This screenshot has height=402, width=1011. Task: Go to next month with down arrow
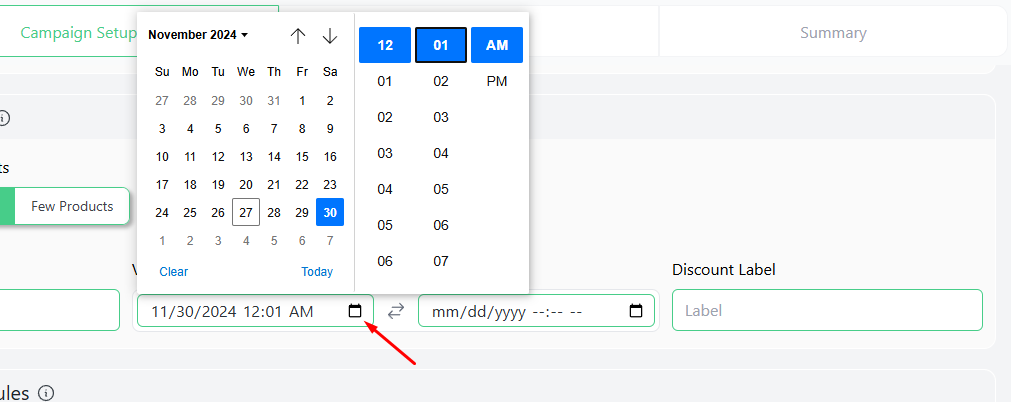coord(329,35)
